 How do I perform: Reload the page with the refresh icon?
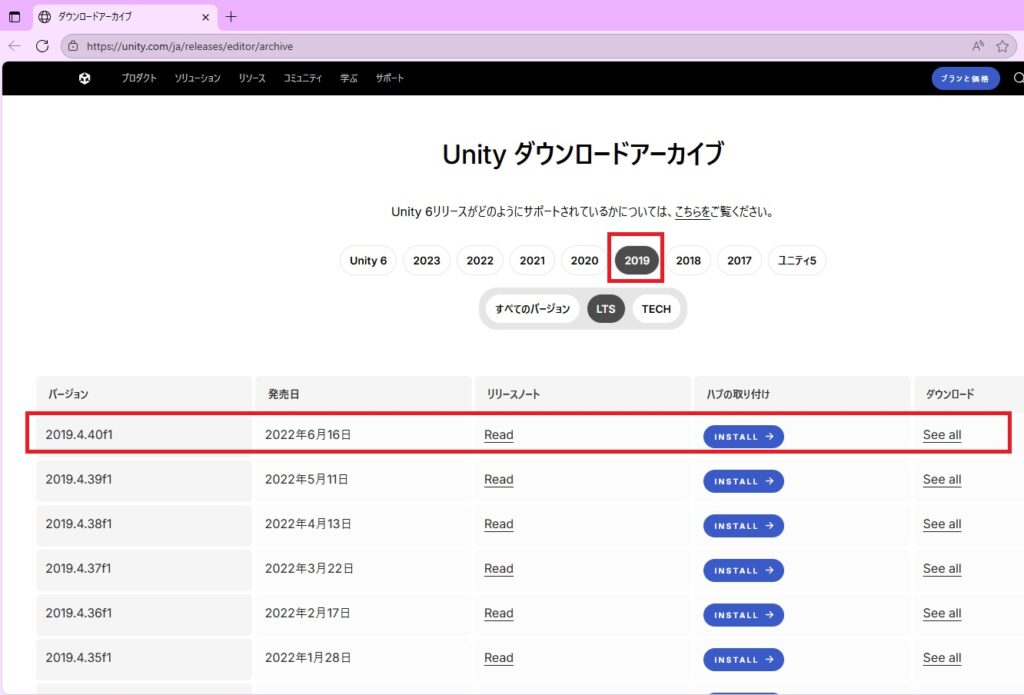coord(42,46)
